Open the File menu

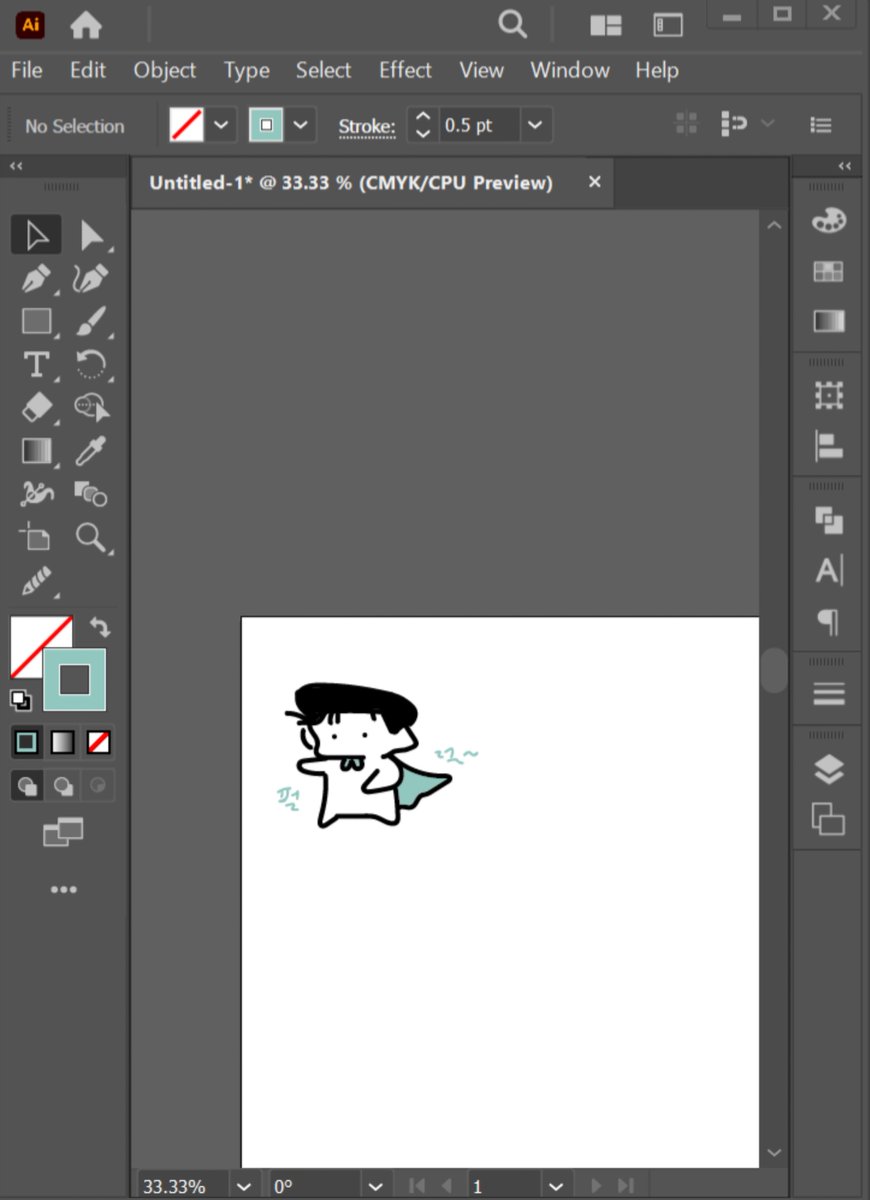(x=26, y=70)
